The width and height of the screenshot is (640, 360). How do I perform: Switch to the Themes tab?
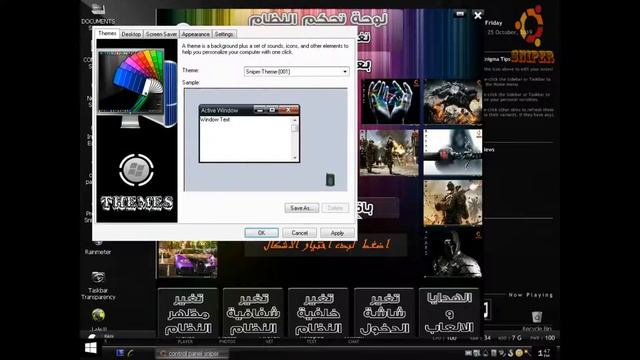pos(107,33)
